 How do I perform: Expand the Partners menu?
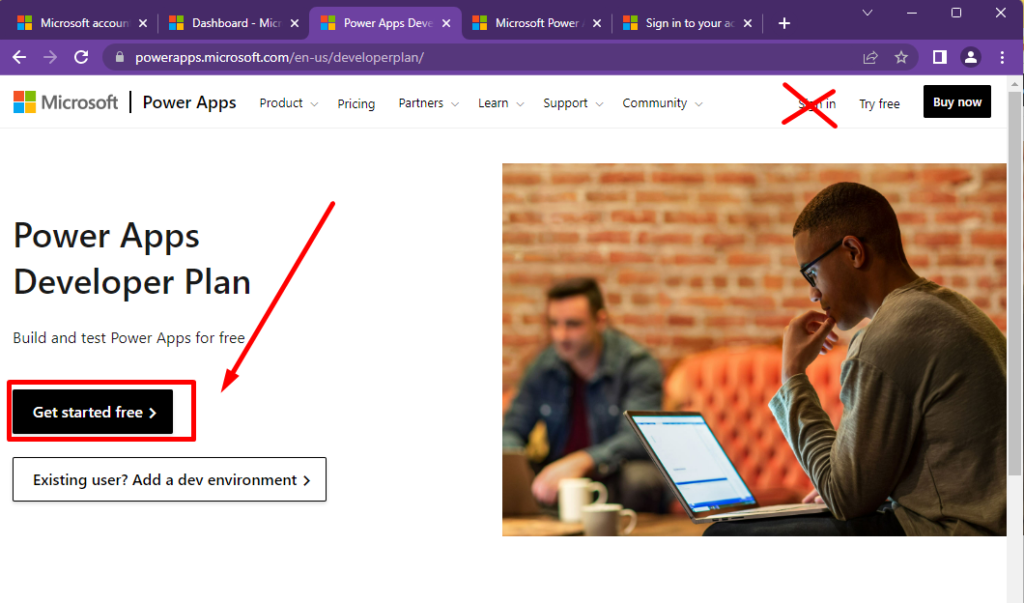click(428, 103)
